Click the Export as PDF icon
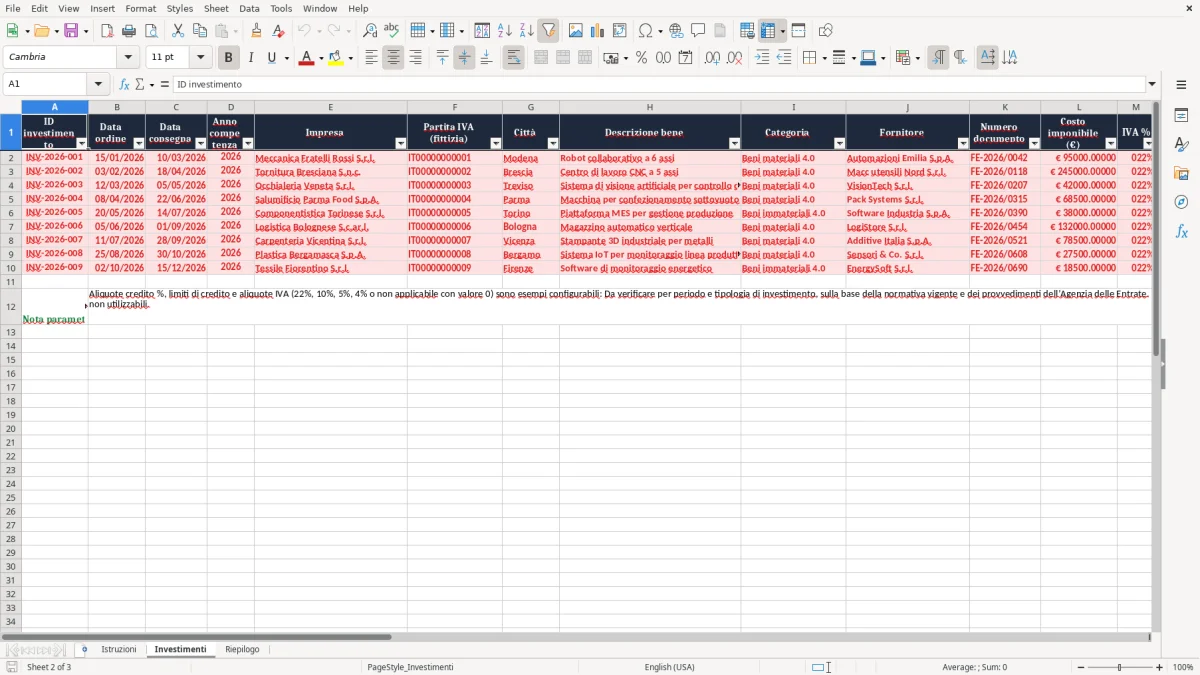This screenshot has width=1200, height=675. pos(107,31)
